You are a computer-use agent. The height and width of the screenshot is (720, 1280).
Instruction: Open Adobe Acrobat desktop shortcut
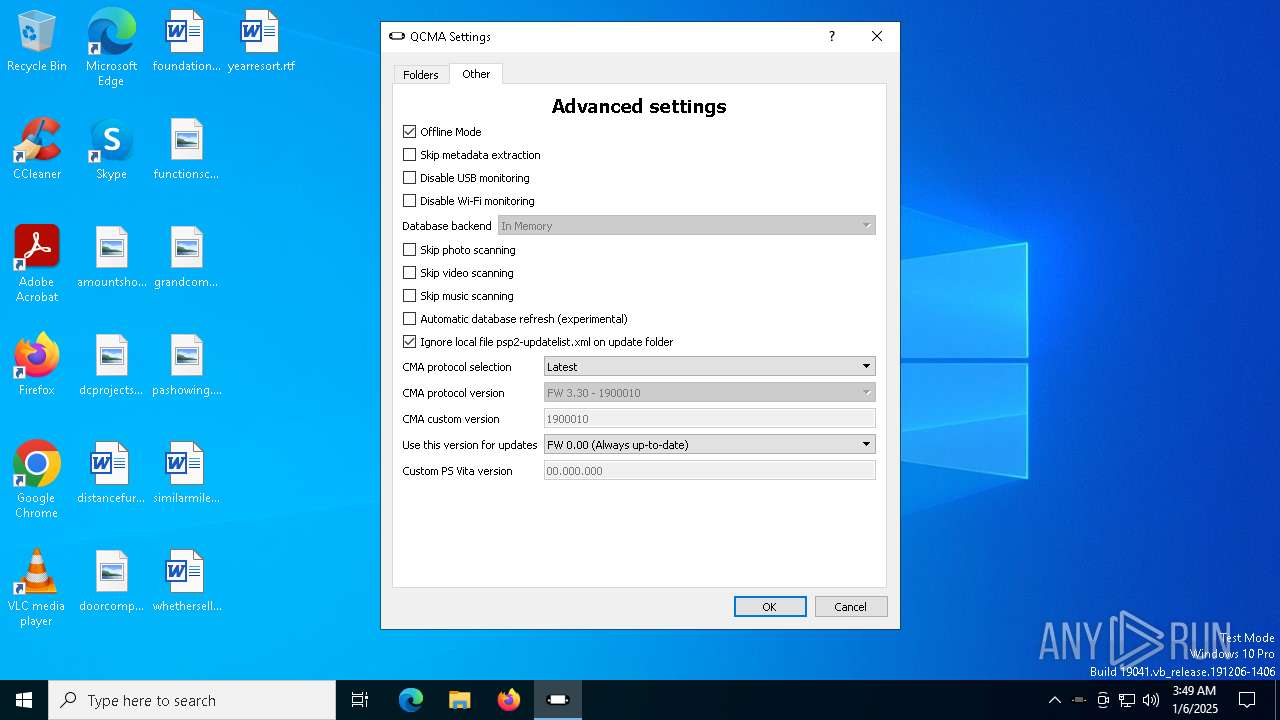pos(37,263)
